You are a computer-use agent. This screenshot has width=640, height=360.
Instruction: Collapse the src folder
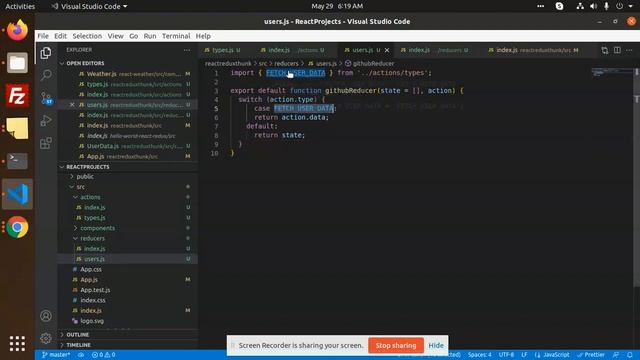click(x=80, y=187)
